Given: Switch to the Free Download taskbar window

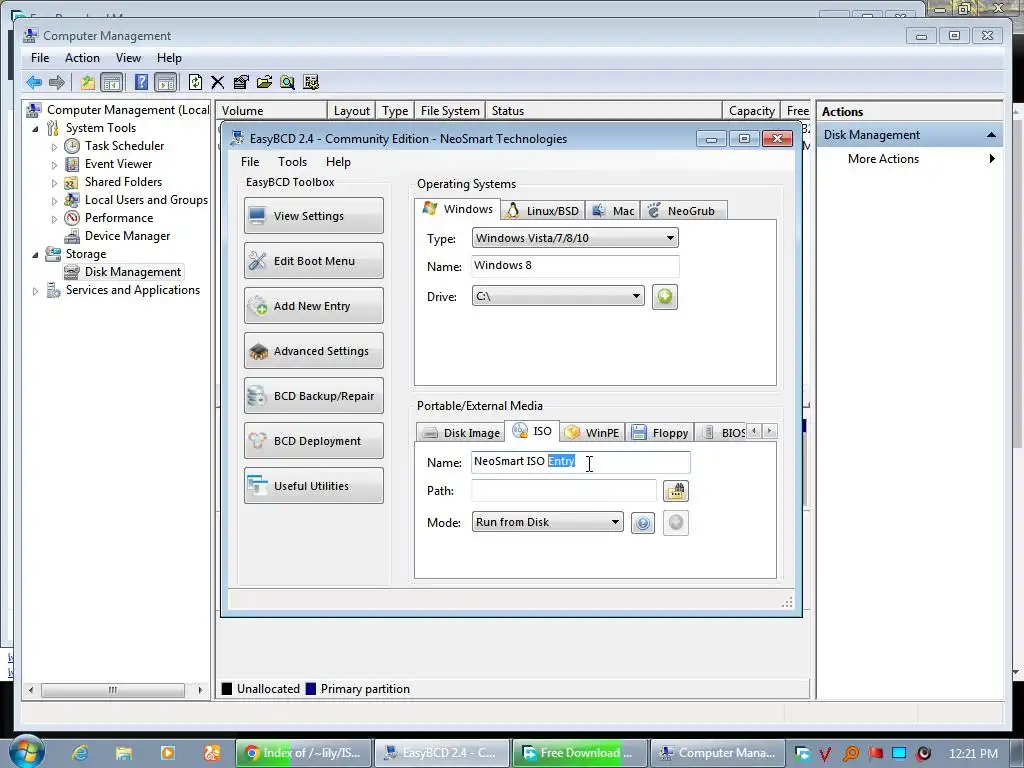Looking at the screenshot, I should (579, 753).
